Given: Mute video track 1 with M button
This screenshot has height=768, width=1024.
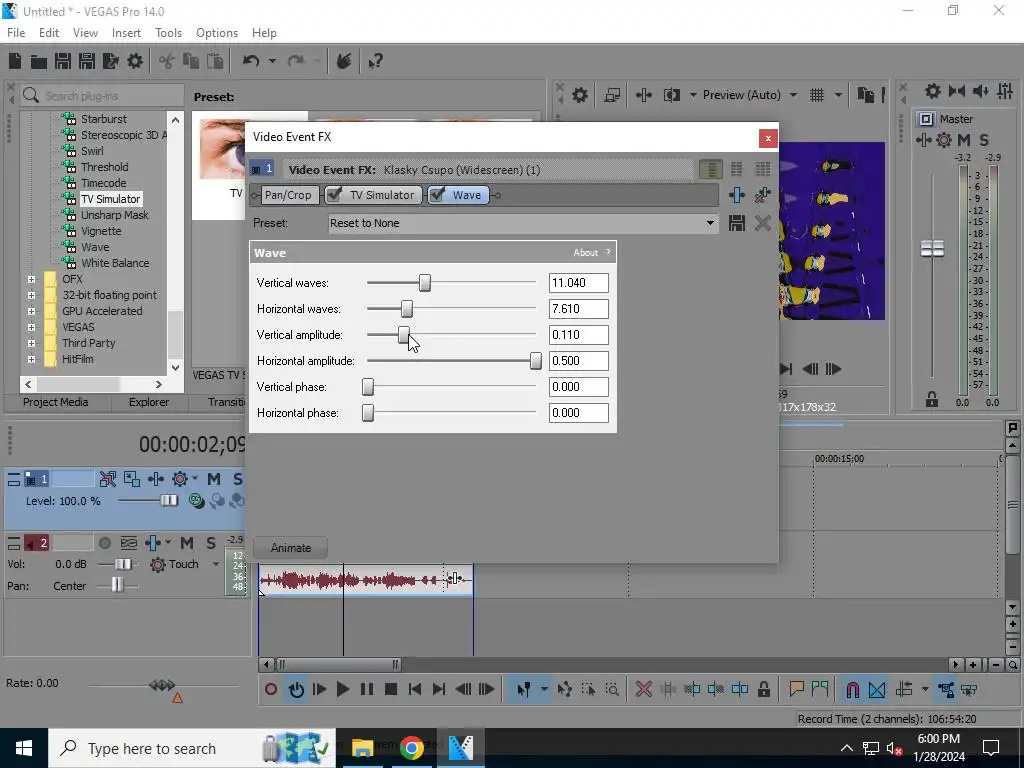Looking at the screenshot, I should (214, 479).
